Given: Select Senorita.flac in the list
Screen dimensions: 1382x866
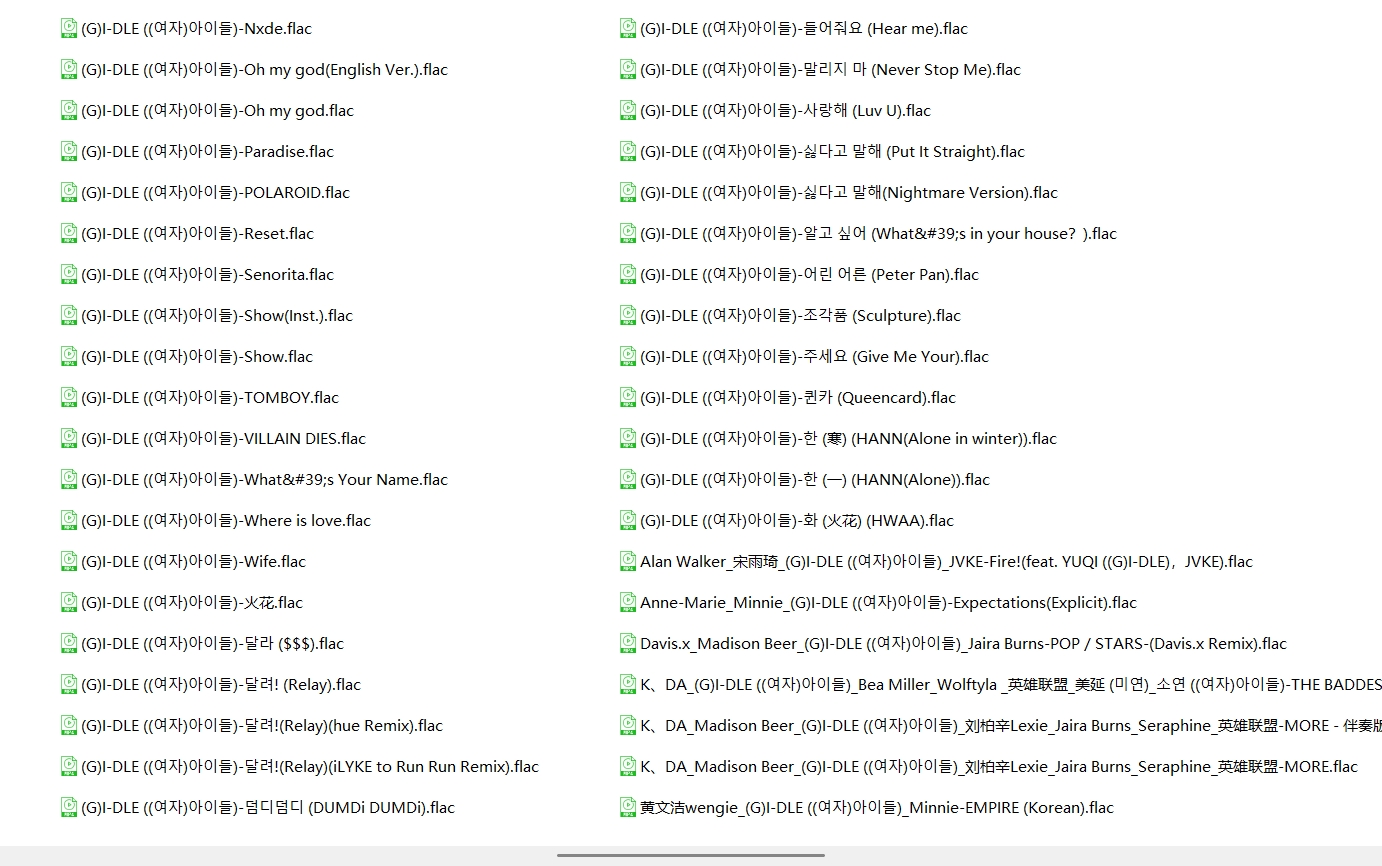Looking at the screenshot, I should click(207, 274).
